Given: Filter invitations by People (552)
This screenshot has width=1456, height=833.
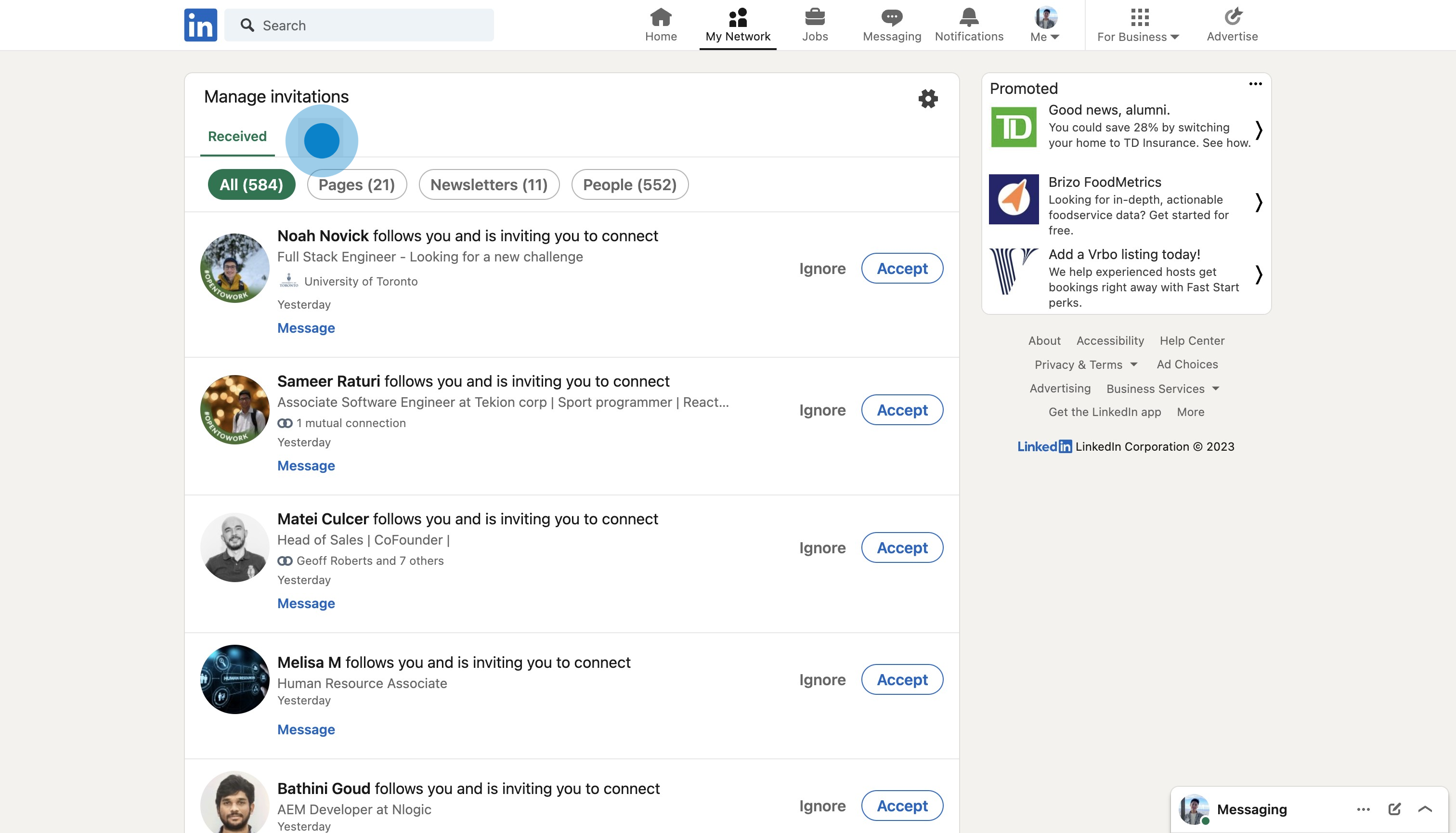Looking at the screenshot, I should (x=629, y=184).
